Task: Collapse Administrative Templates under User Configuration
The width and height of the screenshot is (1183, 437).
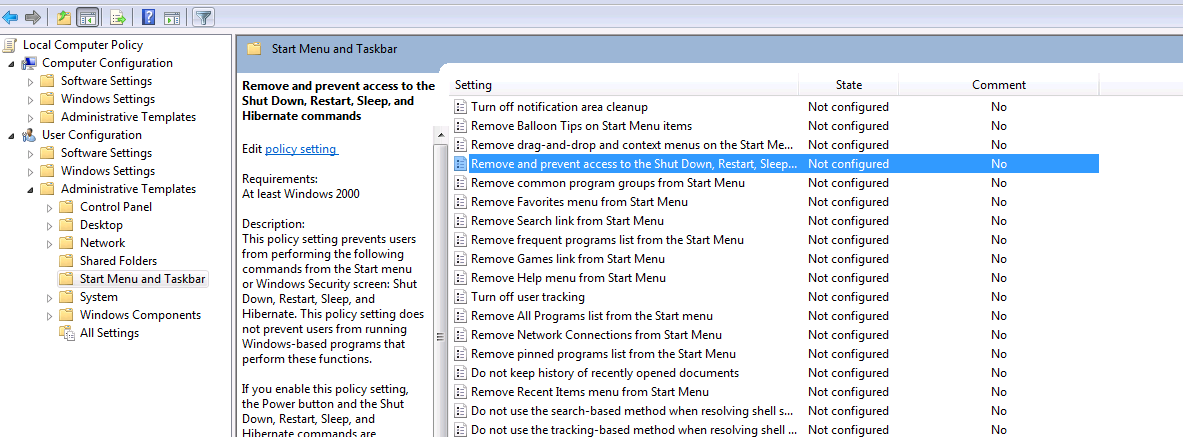Action: click(x=30, y=189)
